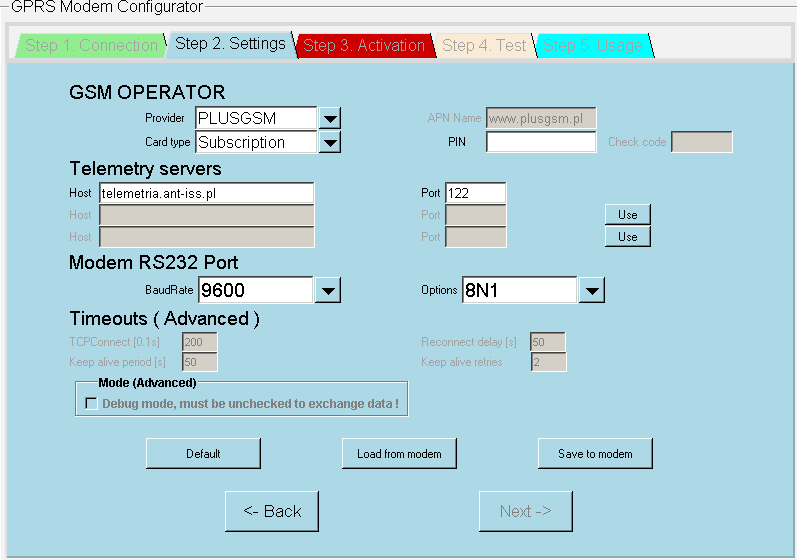The width and height of the screenshot is (797, 560).
Task: Switch to Step 1. Connection tab
Action: [x=91, y=46]
